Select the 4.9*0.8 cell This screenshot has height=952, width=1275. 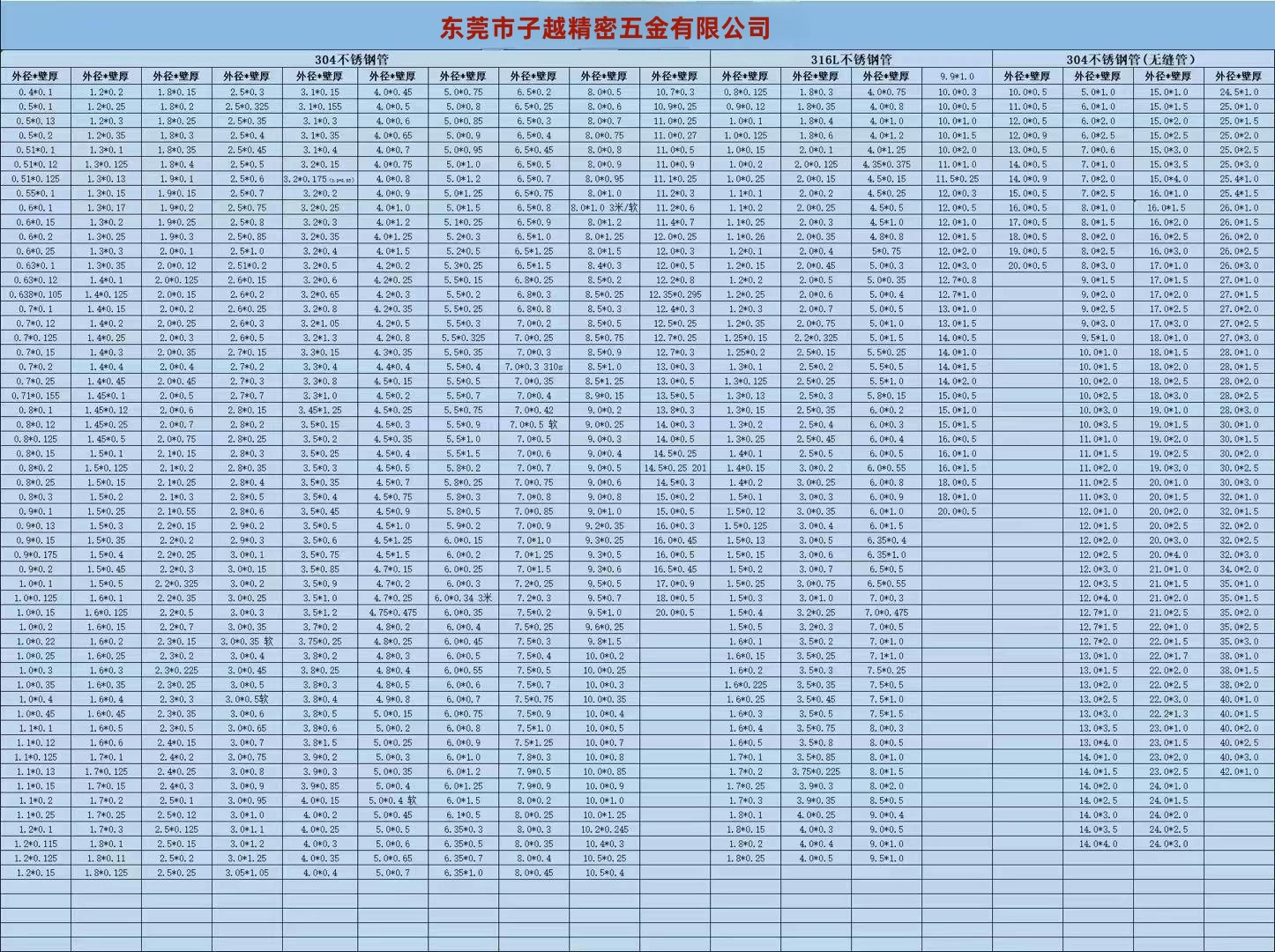[x=391, y=699]
